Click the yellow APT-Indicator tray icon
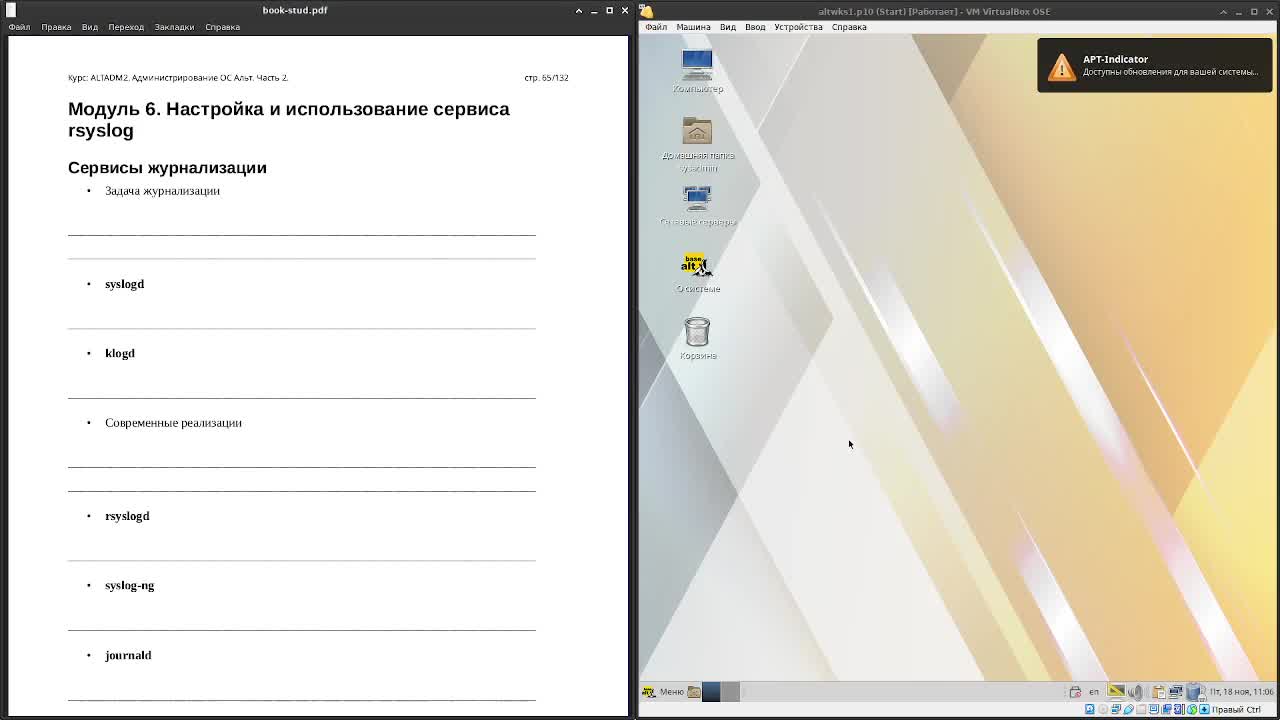The image size is (1280, 720). coord(1116,691)
